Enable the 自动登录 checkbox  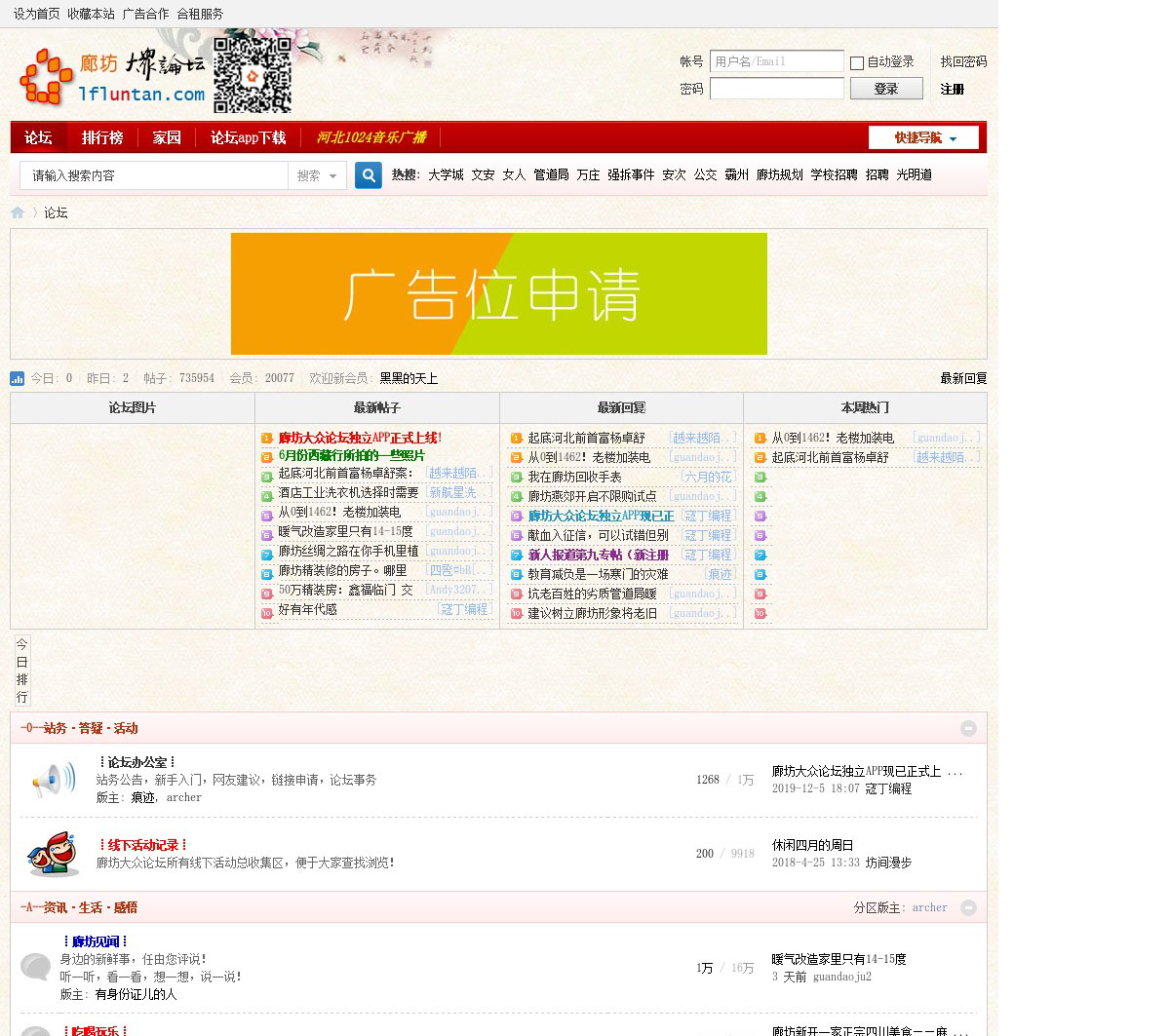[857, 62]
